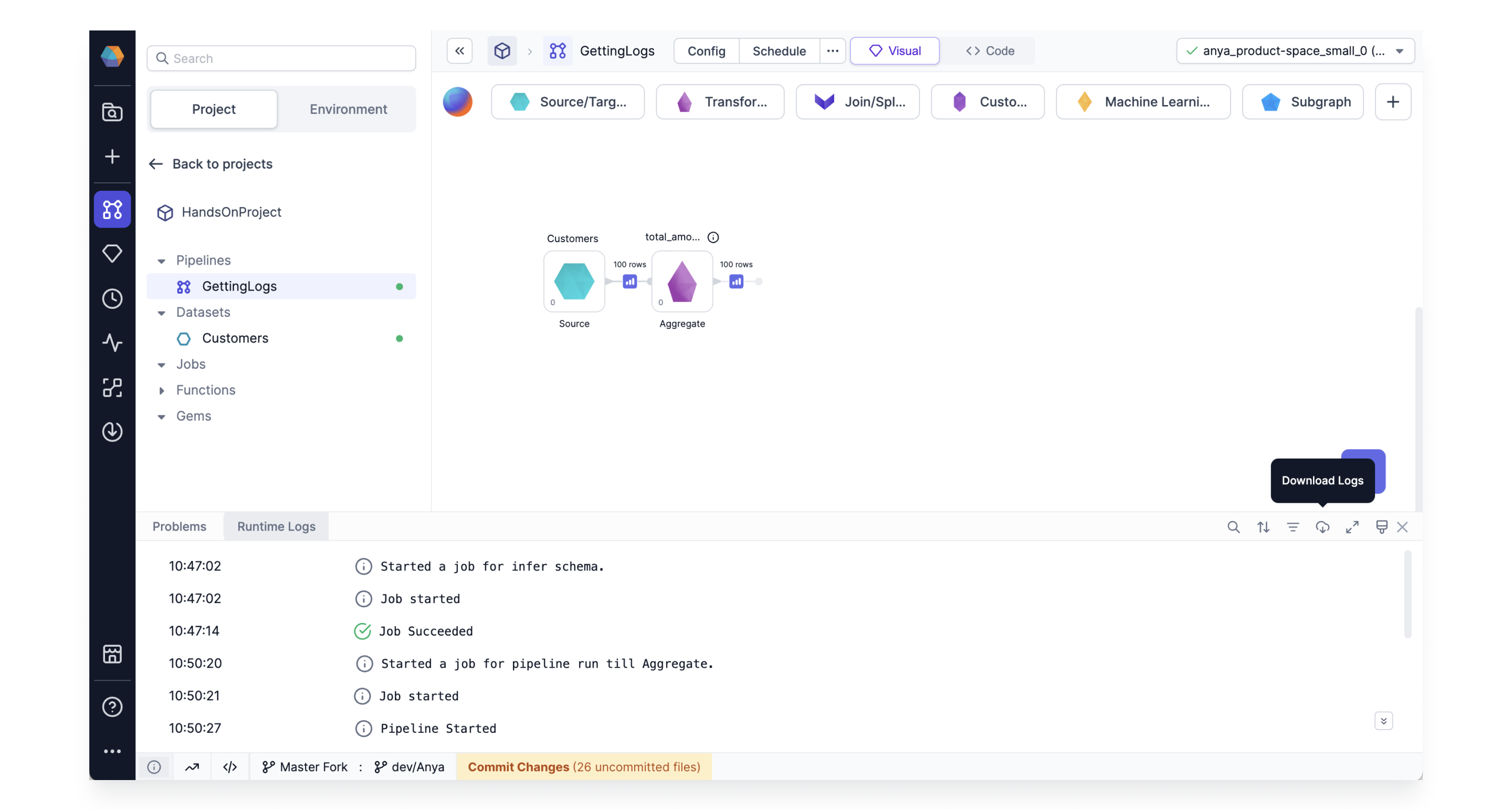The width and height of the screenshot is (1512, 810).
Task: Toggle the sort order icon in Runtime Logs
Action: 1264,527
